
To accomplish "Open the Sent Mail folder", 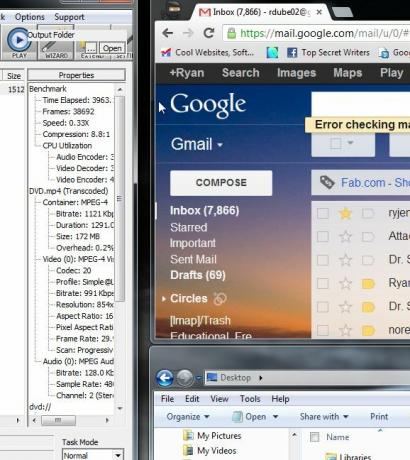I will point(193,259).
